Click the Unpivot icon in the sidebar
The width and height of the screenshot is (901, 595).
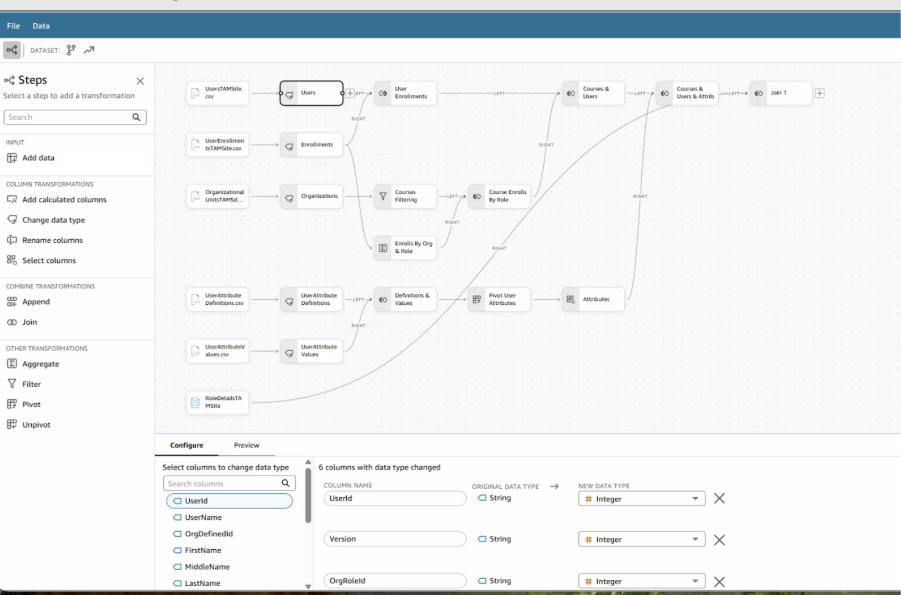tap(11, 424)
